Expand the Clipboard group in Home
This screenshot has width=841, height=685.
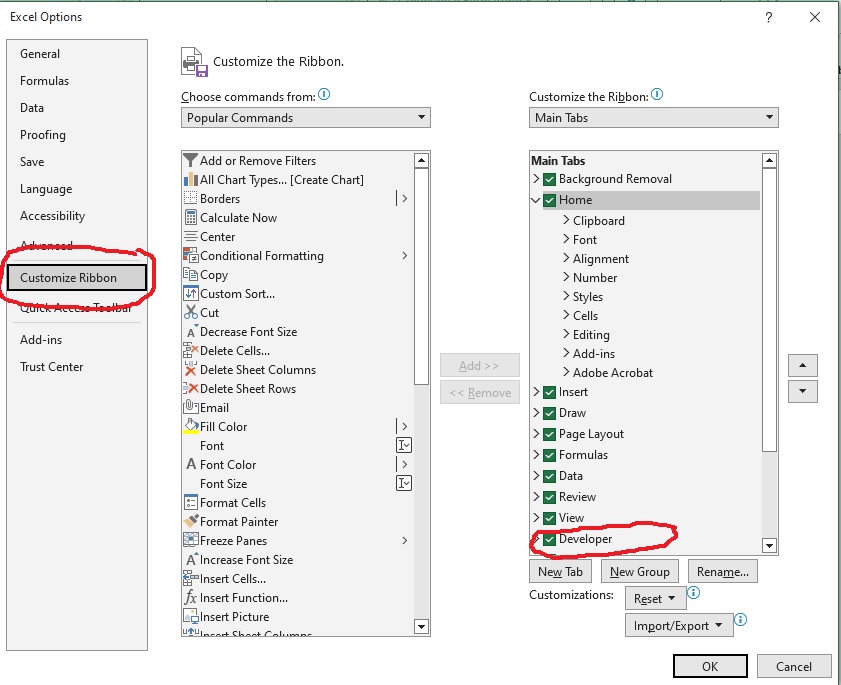pos(566,220)
